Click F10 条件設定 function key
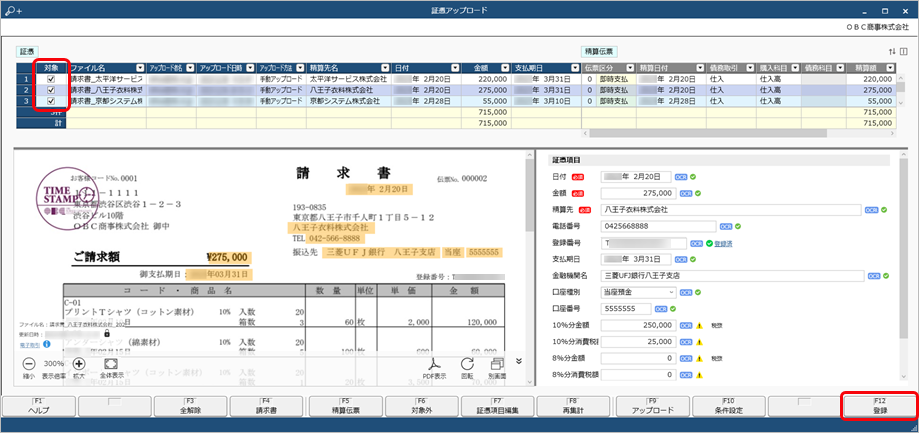919x433 pixels. point(728,405)
